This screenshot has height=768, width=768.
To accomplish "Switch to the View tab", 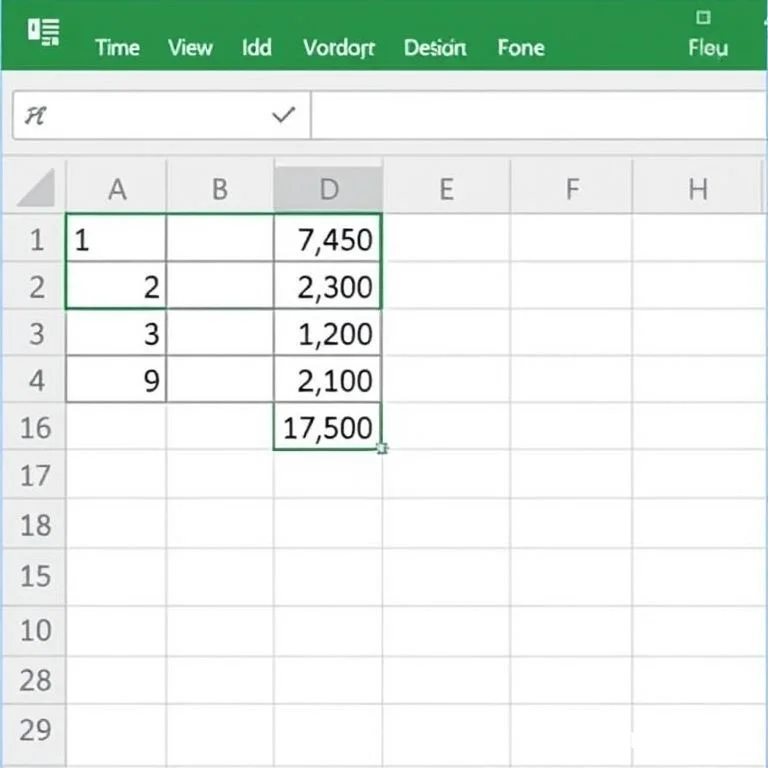I will pos(190,47).
